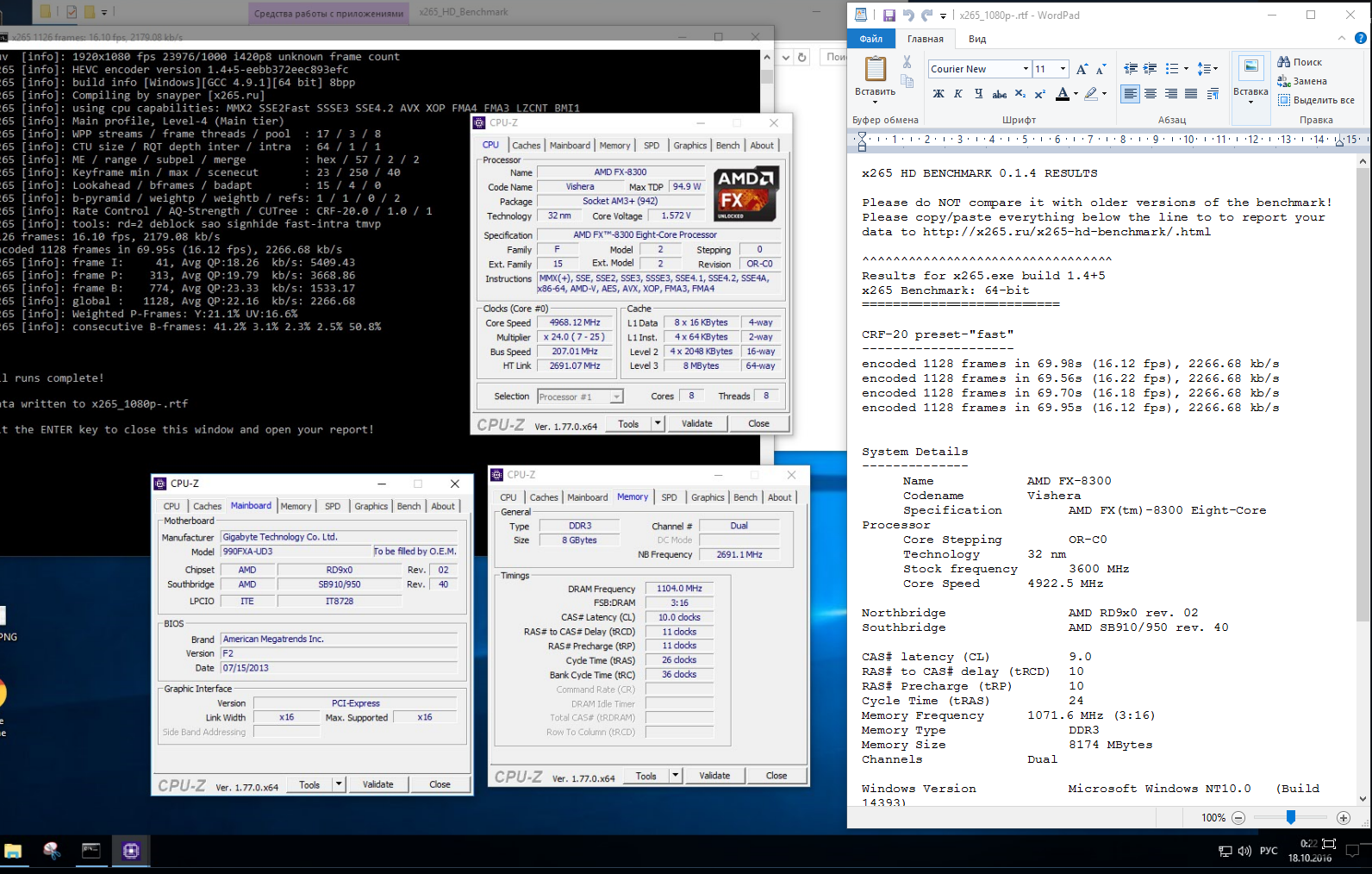Open CPU-Z from the Windows taskbar

[131, 852]
